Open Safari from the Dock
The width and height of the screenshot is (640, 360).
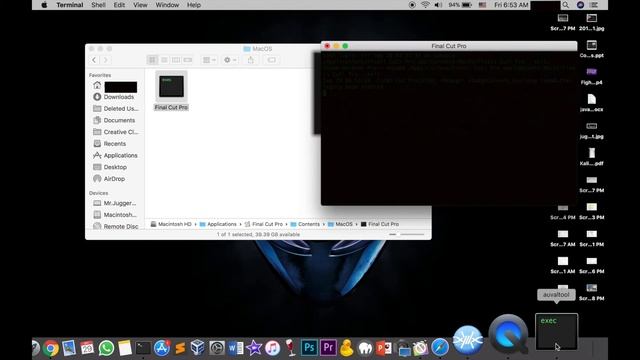[x=440, y=348]
